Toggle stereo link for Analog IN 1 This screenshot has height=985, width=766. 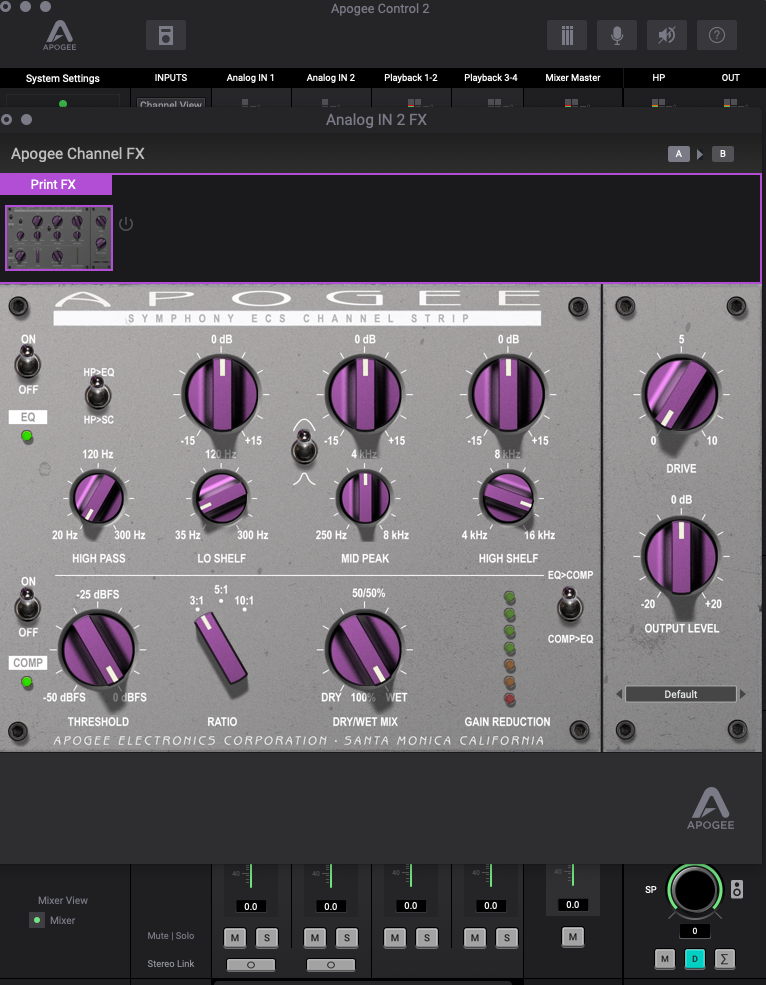pyautogui.click(x=251, y=964)
